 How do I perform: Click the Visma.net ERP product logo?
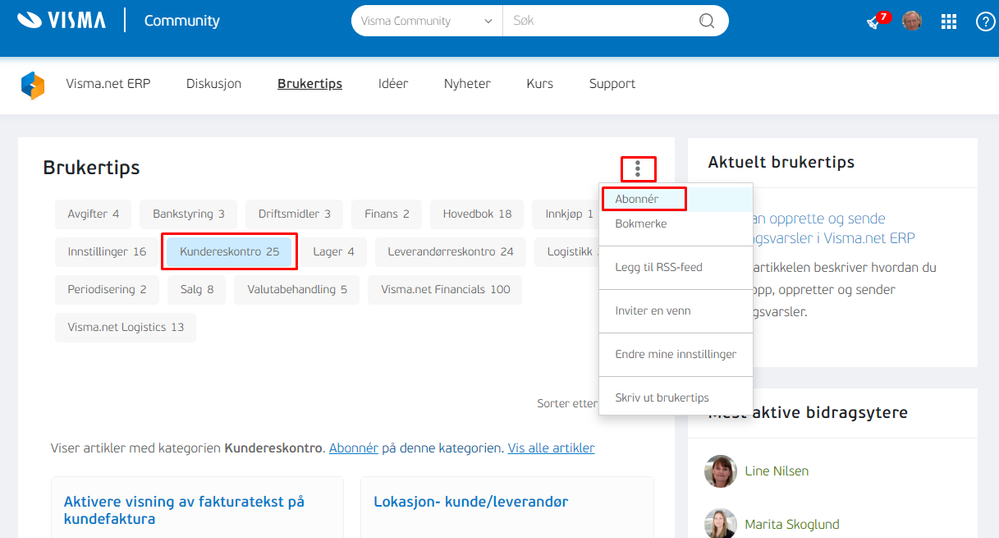[32, 85]
